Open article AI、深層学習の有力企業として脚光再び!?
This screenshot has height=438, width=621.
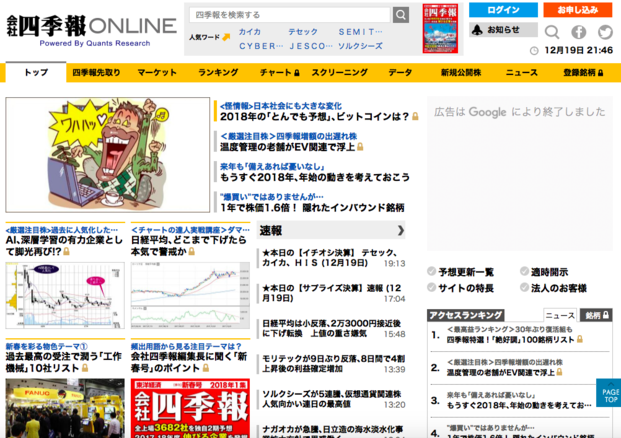(x=64, y=246)
